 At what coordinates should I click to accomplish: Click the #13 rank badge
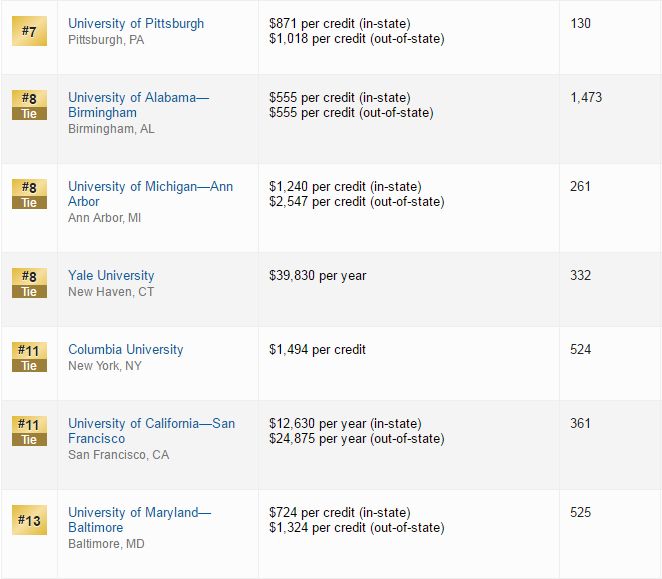coord(29,520)
